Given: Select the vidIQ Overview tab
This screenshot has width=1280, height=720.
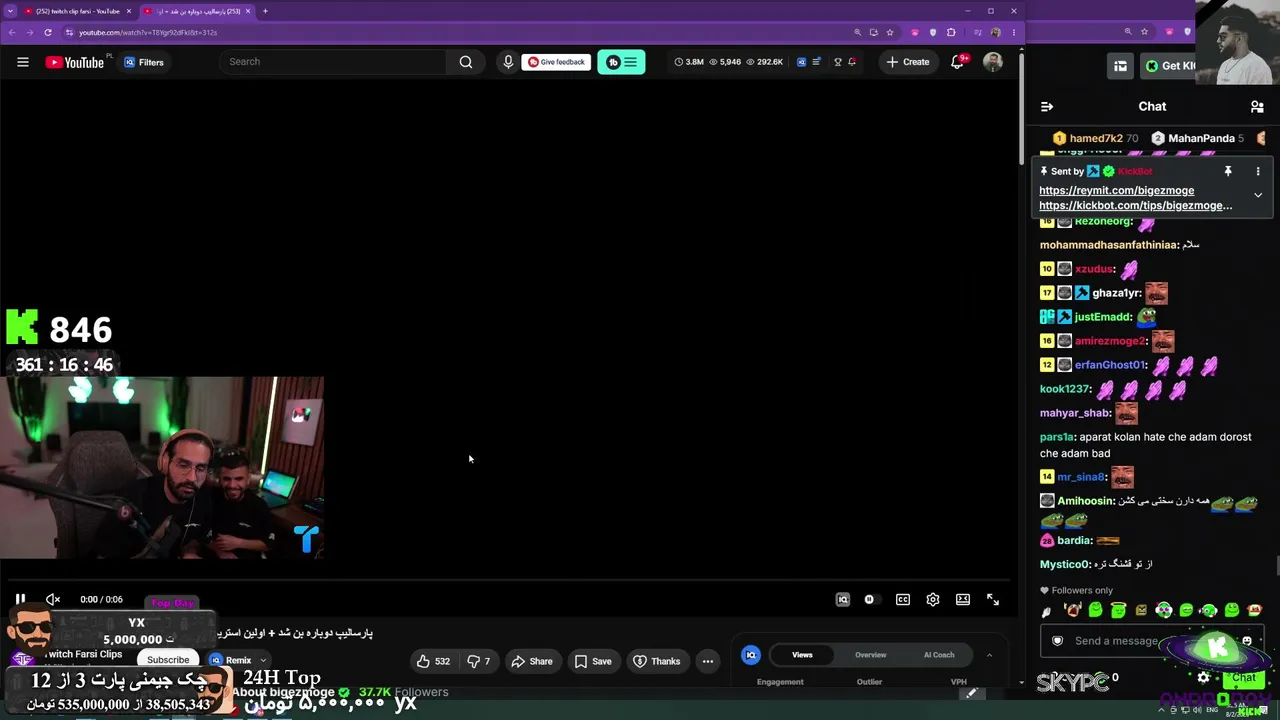Looking at the screenshot, I should tap(870, 655).
